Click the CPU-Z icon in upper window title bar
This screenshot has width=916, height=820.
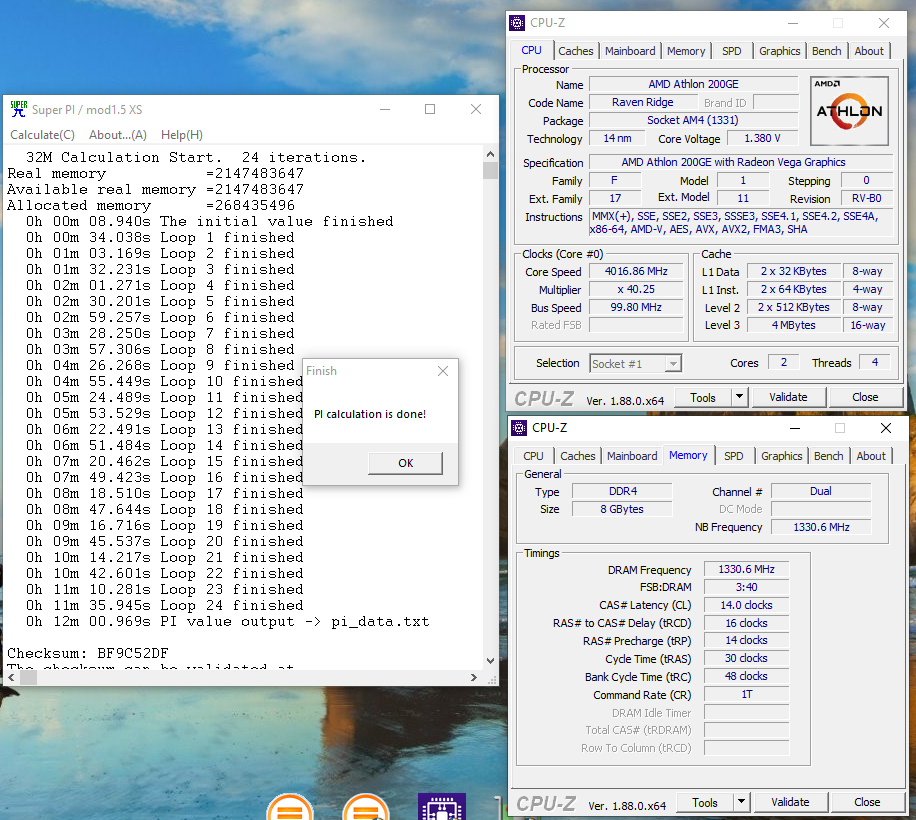(517, 23)
